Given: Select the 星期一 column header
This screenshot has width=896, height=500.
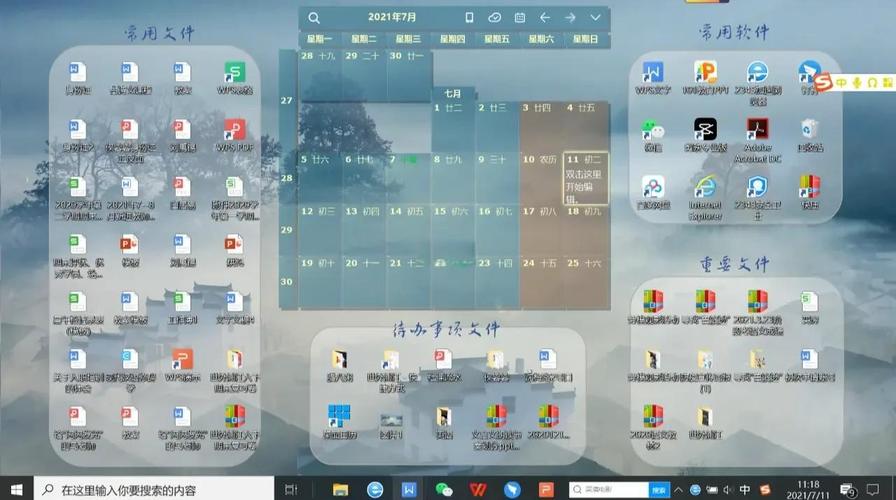Looking at the screenshot, I should click(x=321, y=39).
